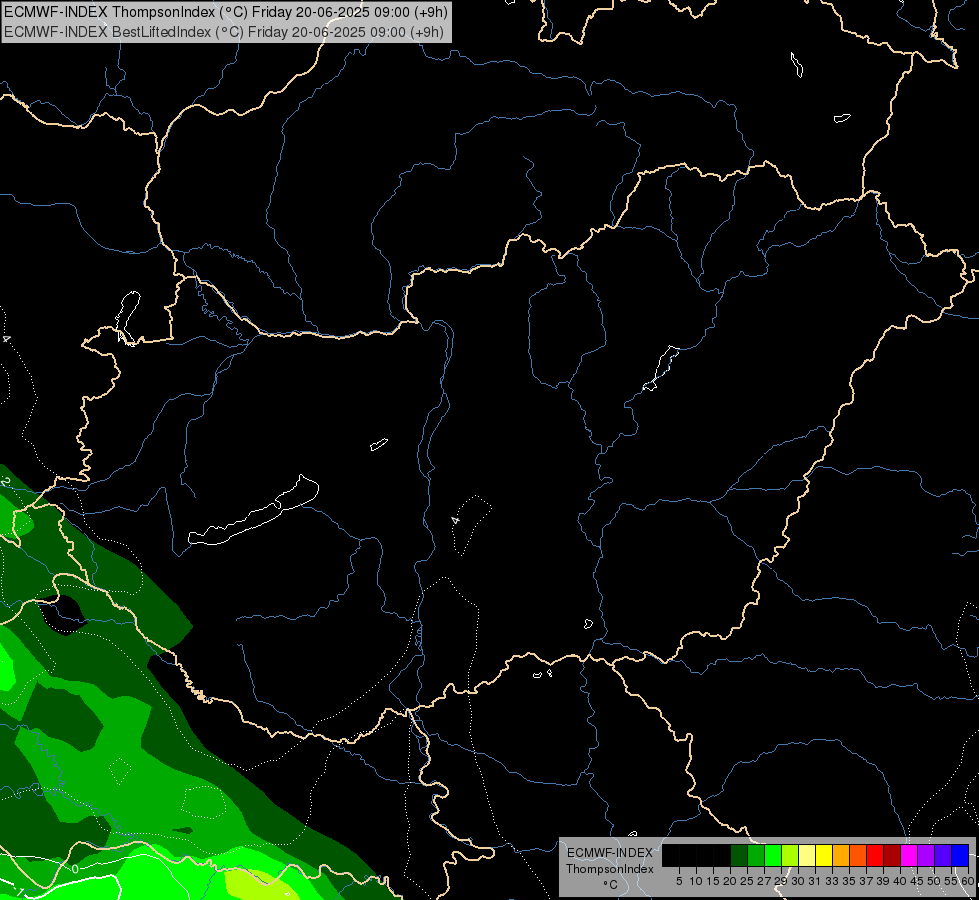Click the Lake Balaton outline on the map
The height and width of the screenshot is (900, 979).
[253, 510]
